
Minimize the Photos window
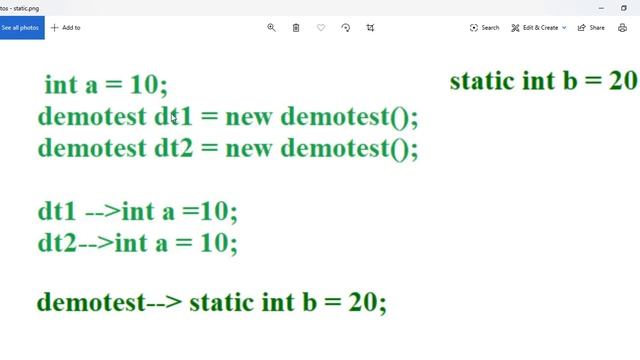point(601,8)
